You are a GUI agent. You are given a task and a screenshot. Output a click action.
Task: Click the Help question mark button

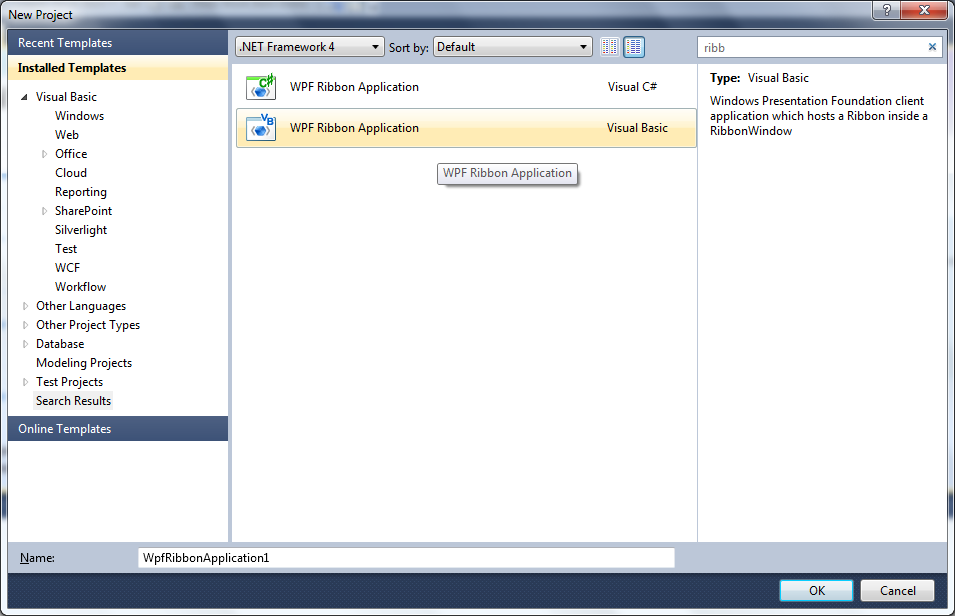[x=886, y=10]
